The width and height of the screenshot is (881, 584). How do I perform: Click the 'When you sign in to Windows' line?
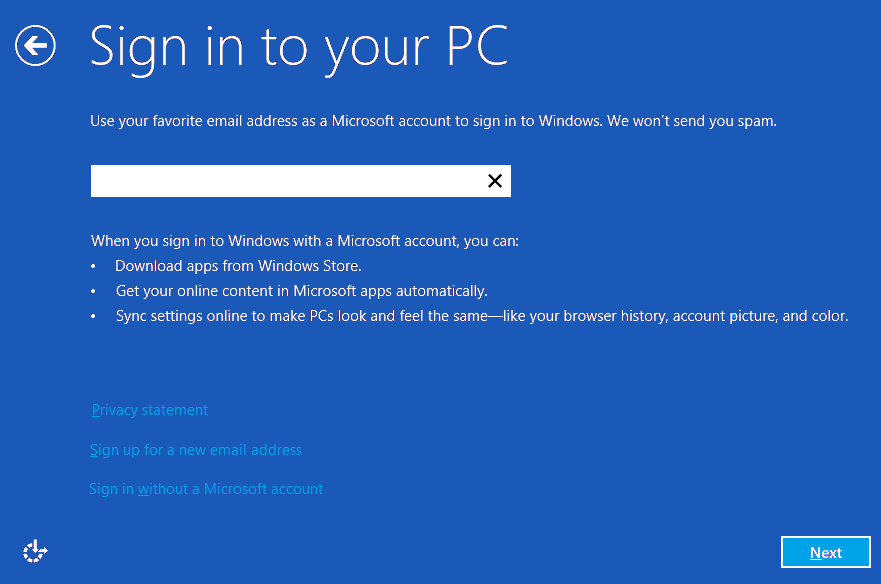pos(305,241)
